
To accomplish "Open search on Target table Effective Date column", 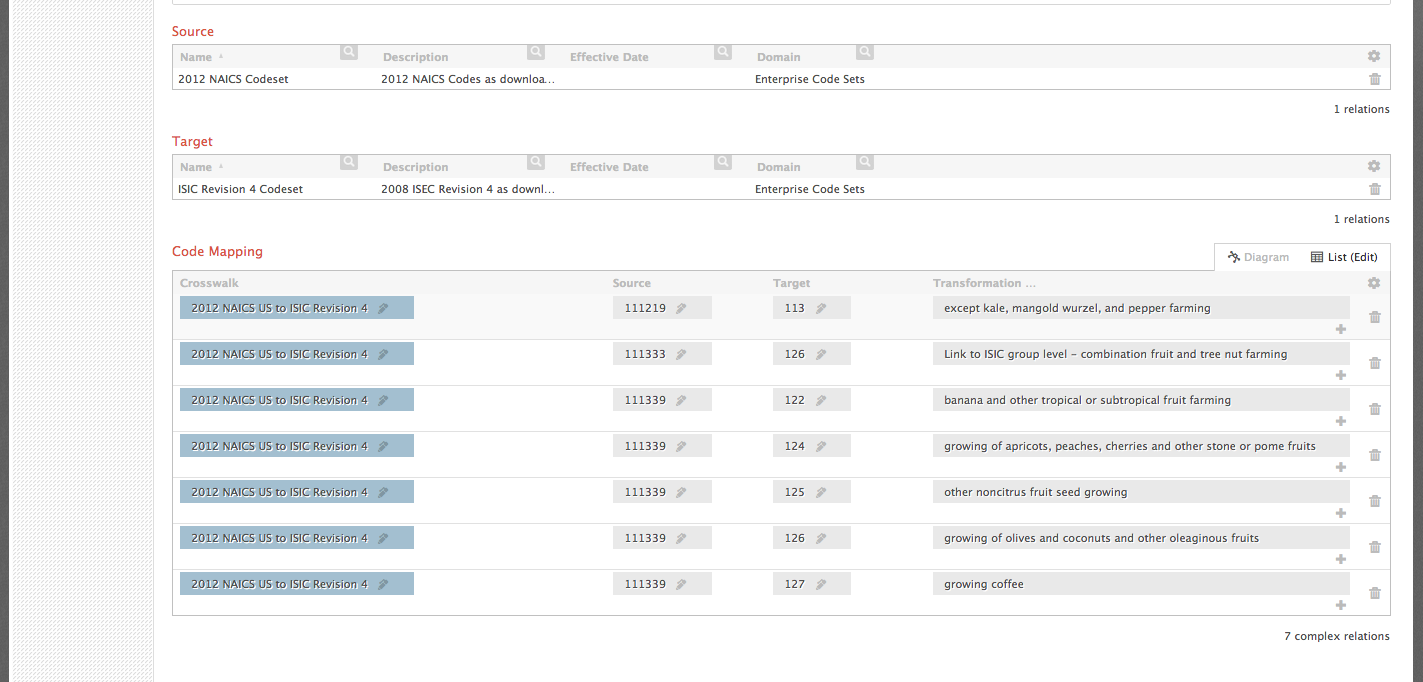I will (723, 162).
